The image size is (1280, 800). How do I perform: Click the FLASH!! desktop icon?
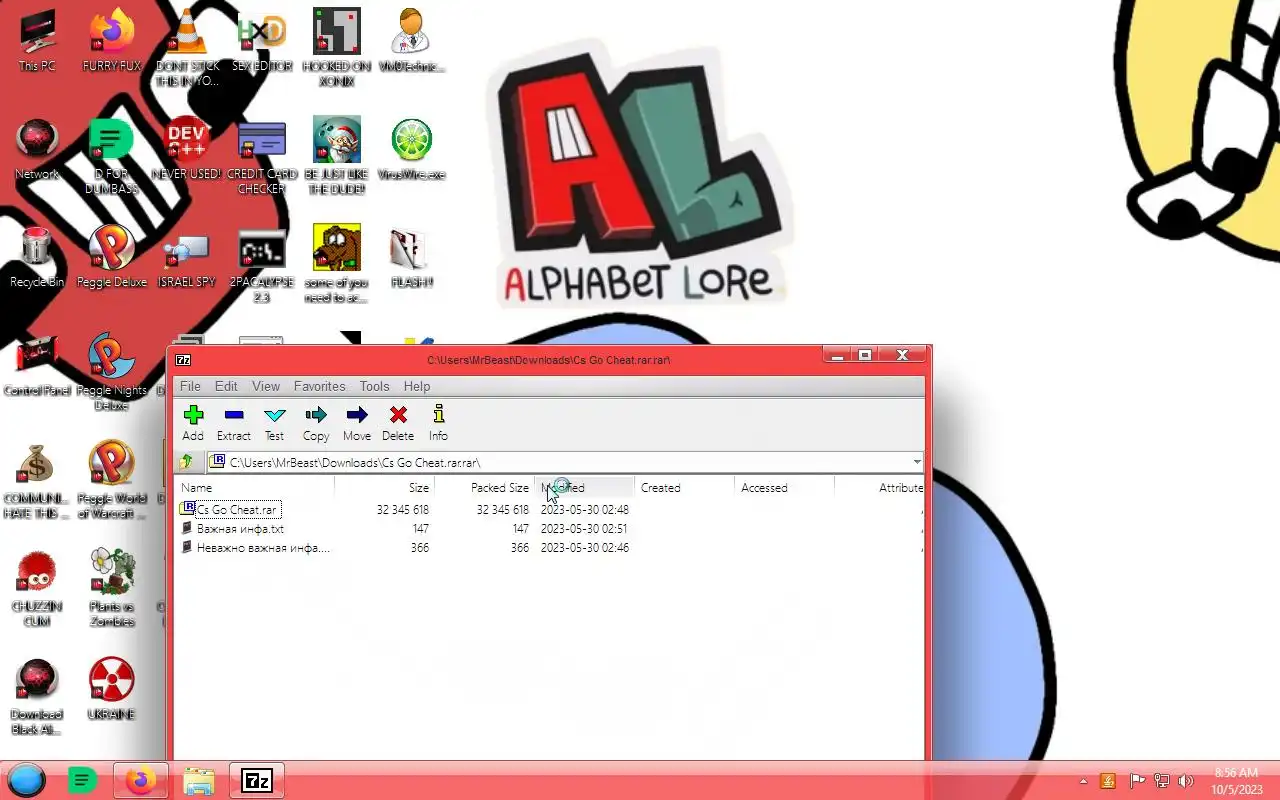pyautogui.click(x=411, y=258)
